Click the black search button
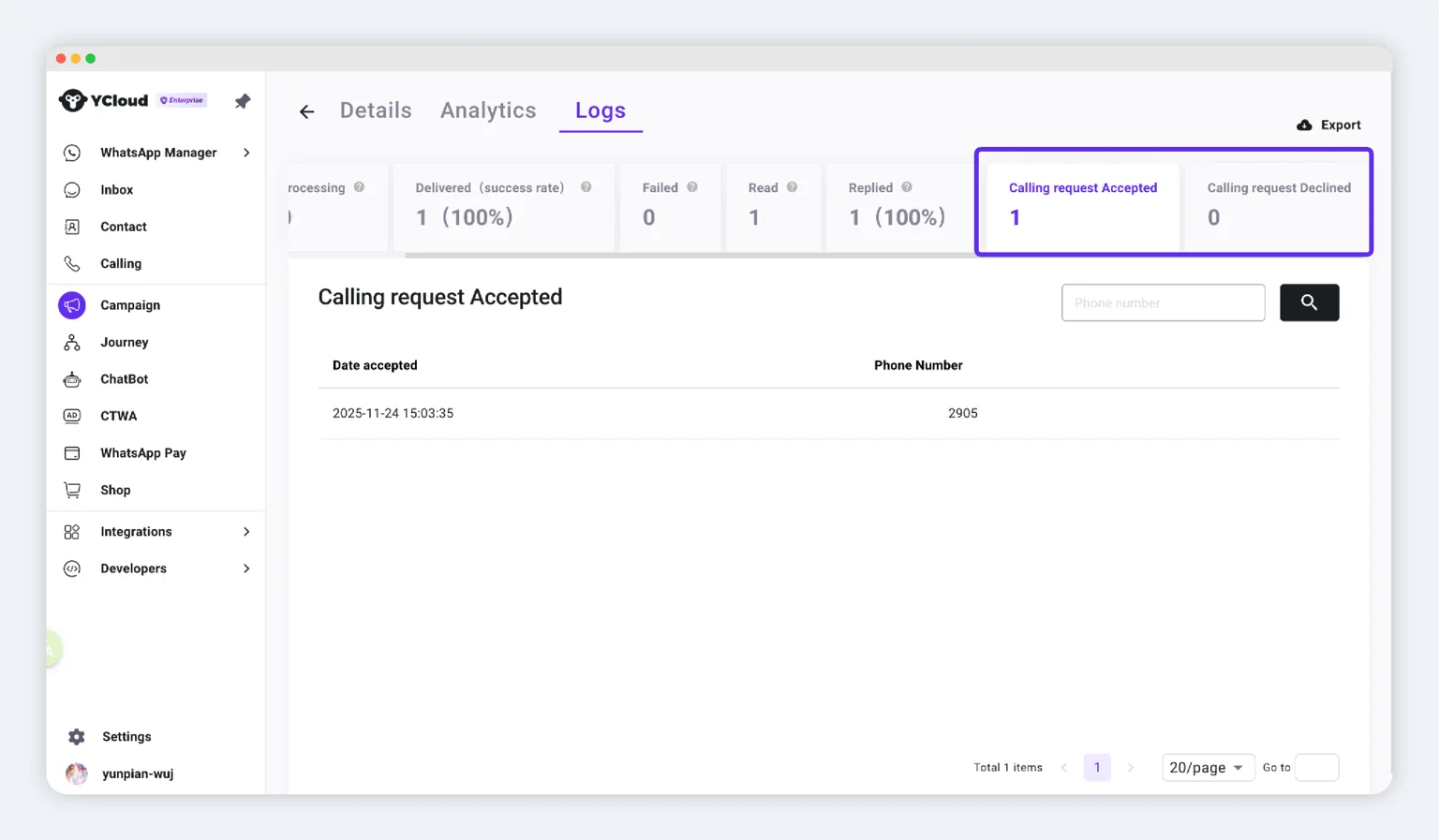 1309,302
